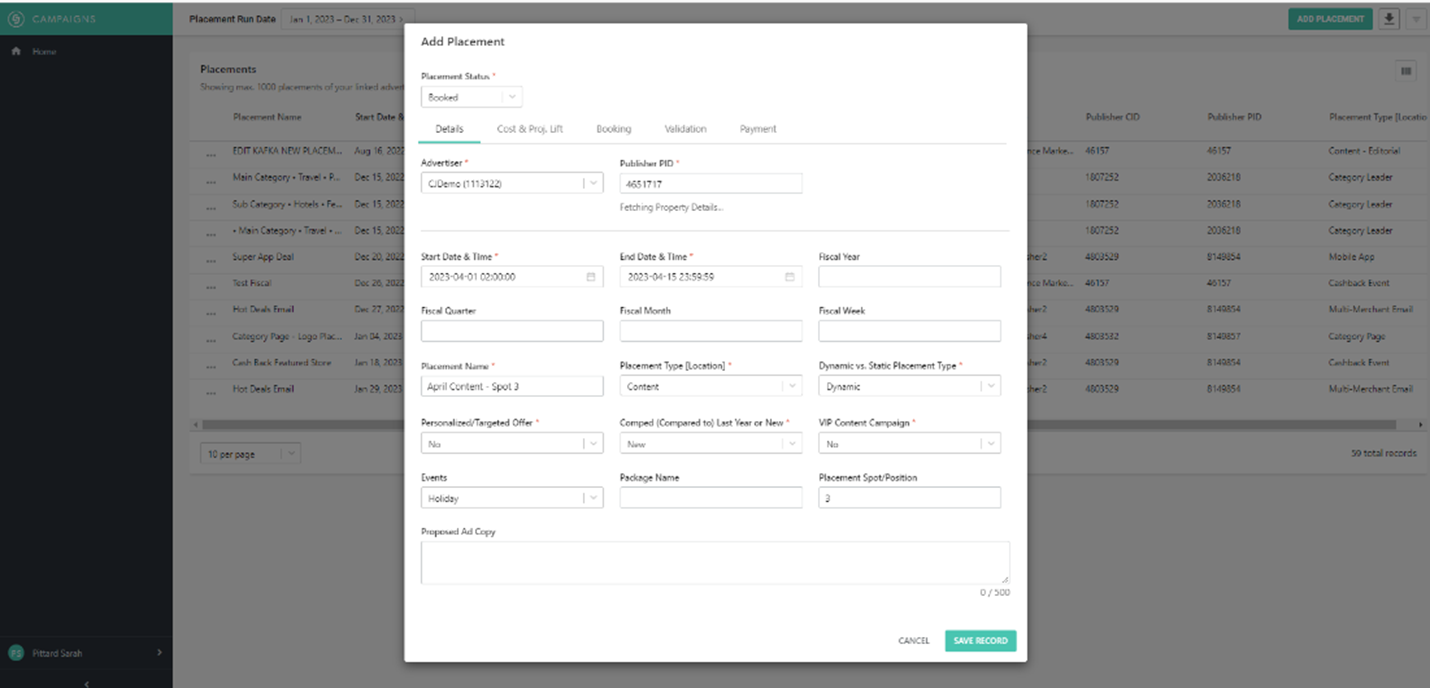Click the SAVE RECORD button
Image resolution: width=1430 pixels, height=688 pixels.
[980, 640]
